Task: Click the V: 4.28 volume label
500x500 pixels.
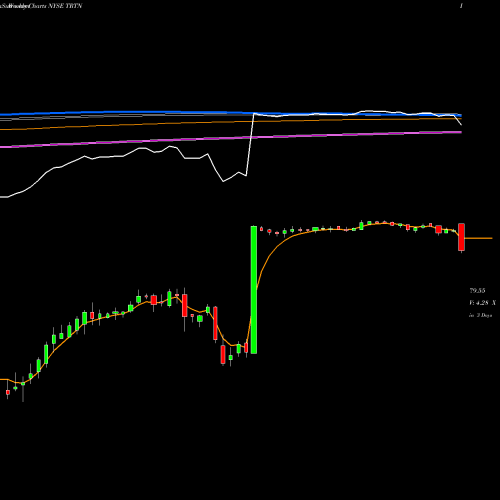Action: (482, 303)
